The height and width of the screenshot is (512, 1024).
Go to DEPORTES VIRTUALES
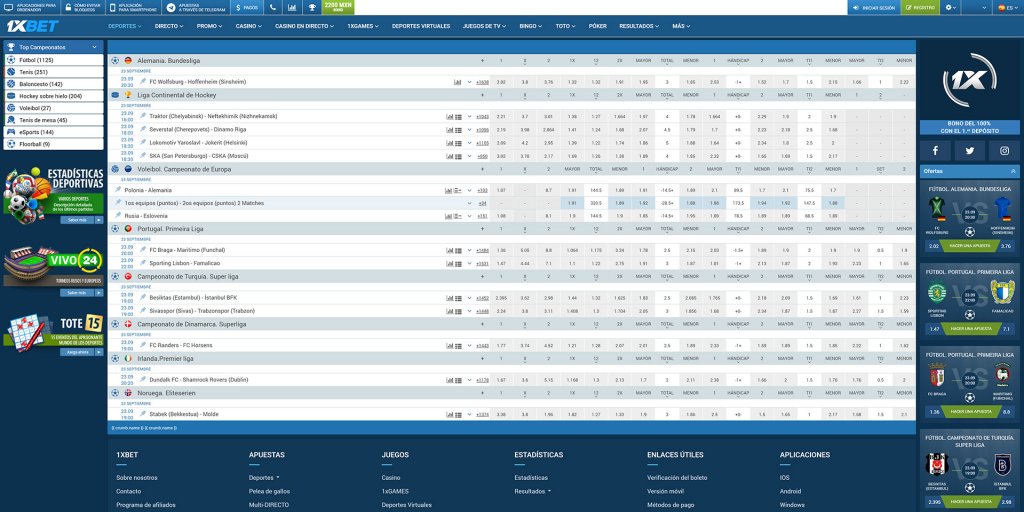click(x=421, y=26)
